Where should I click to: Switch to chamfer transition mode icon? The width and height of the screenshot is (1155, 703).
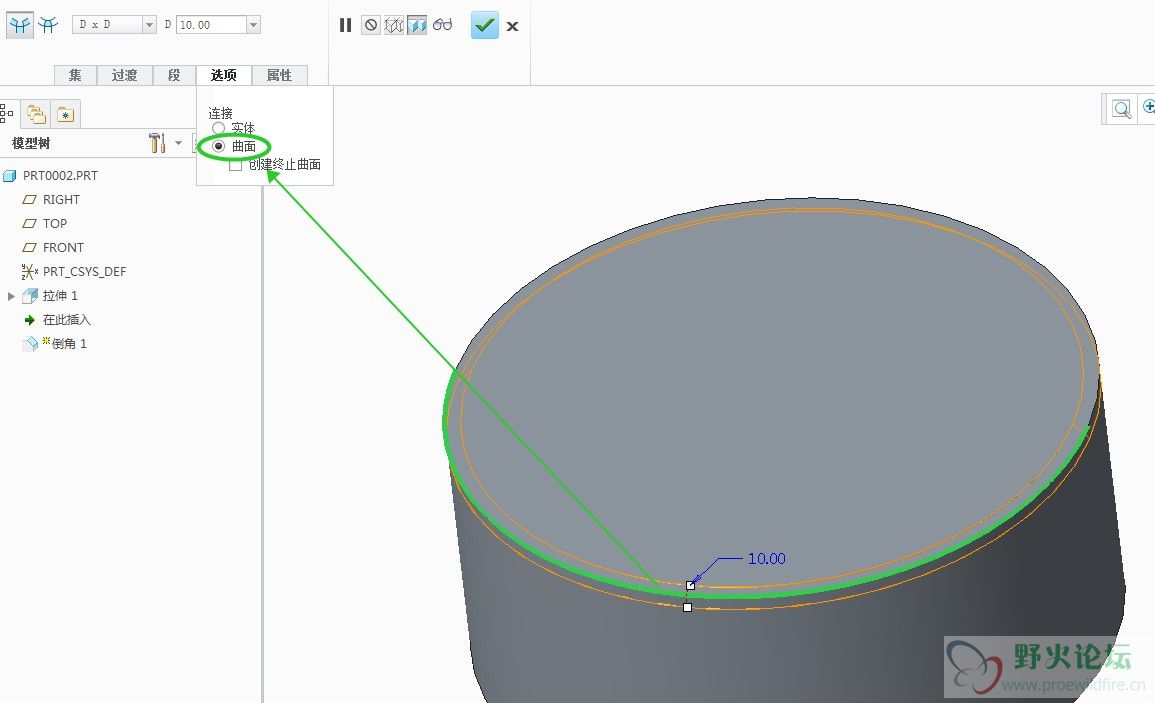click(x=49, y=25)
